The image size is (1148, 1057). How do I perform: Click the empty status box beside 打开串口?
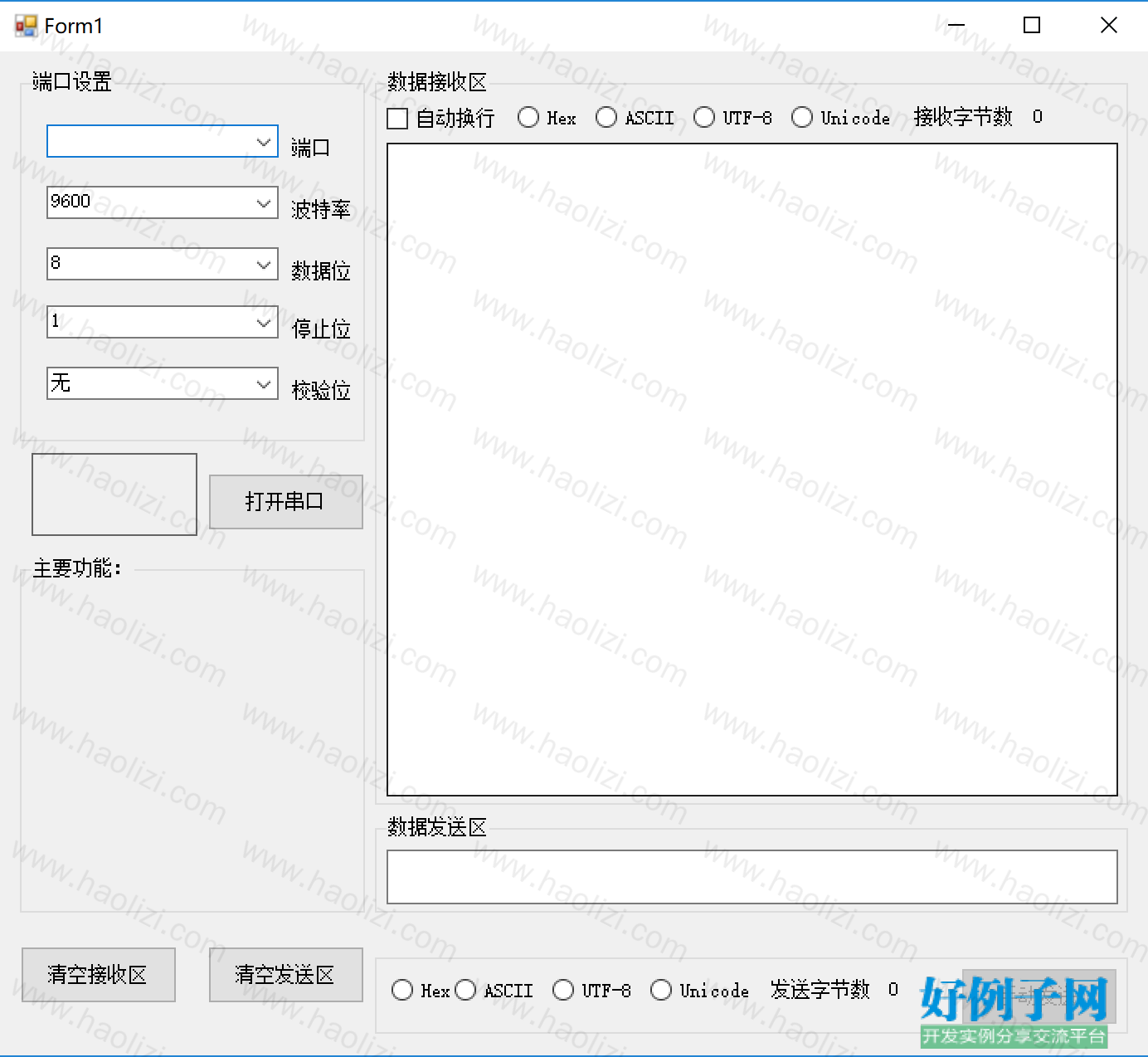click(x=114, y=494)
